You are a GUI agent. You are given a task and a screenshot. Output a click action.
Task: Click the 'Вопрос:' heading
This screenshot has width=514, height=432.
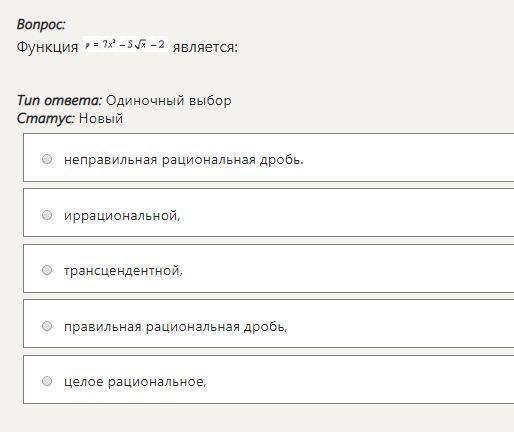click(x=41, y=24)
